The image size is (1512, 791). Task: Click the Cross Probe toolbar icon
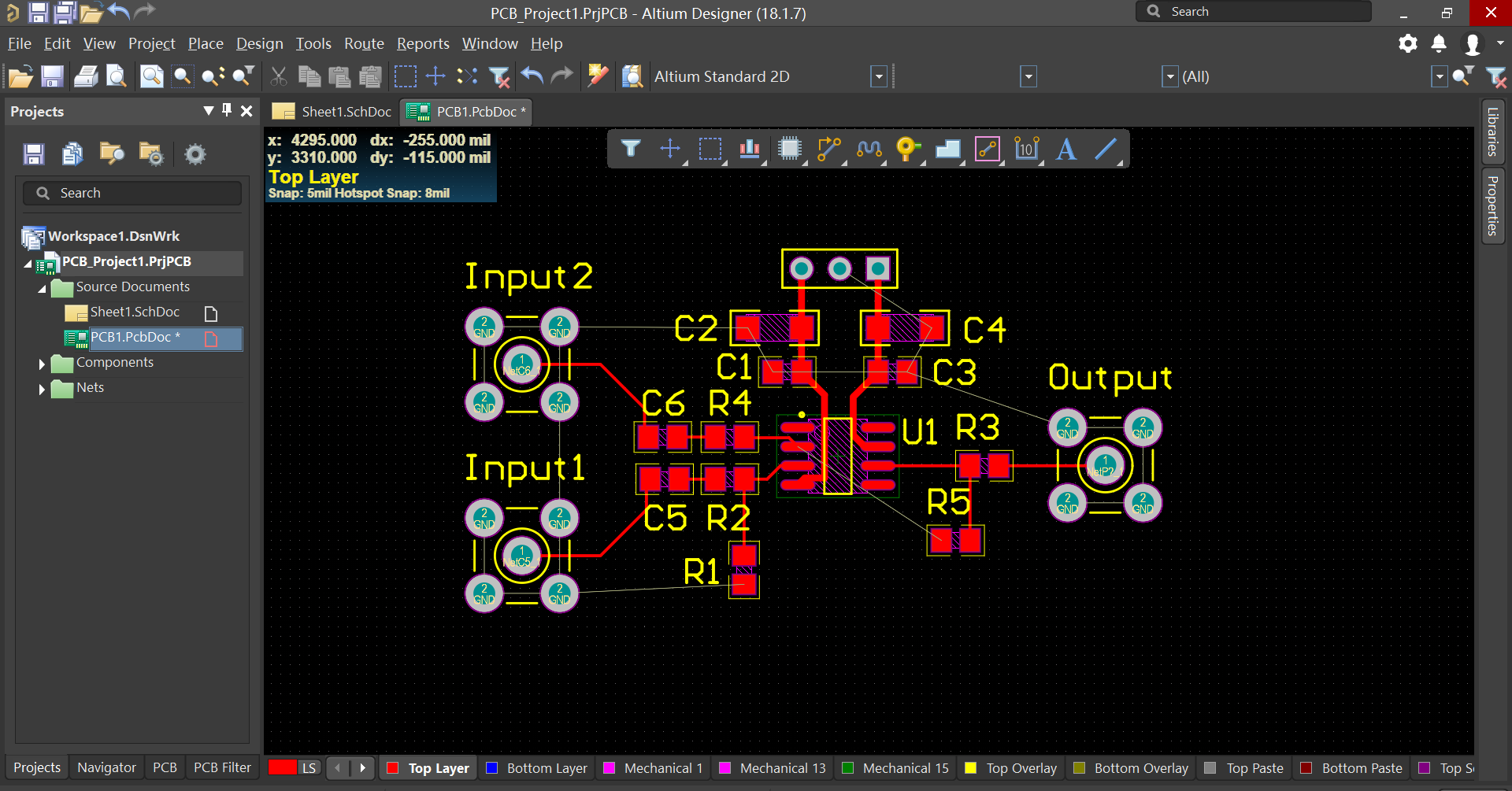click(598, 76)
